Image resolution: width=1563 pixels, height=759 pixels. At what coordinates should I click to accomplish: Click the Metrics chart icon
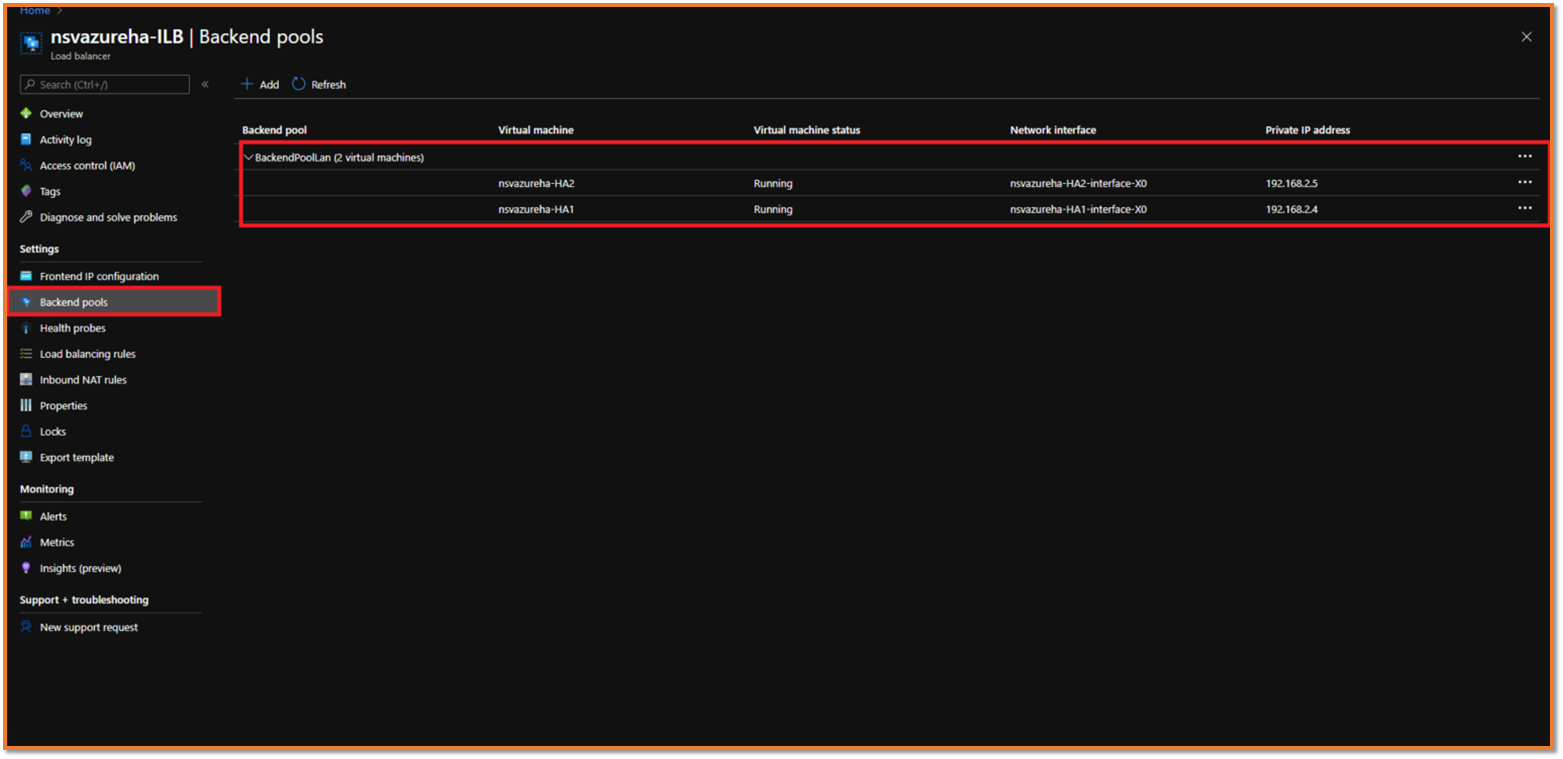point(26,542)
